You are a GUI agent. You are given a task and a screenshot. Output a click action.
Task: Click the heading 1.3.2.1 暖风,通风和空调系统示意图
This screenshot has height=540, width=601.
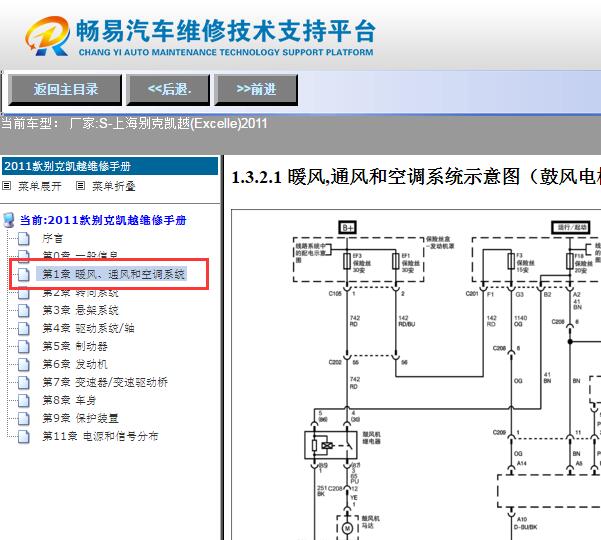click(x=416, y=177)
